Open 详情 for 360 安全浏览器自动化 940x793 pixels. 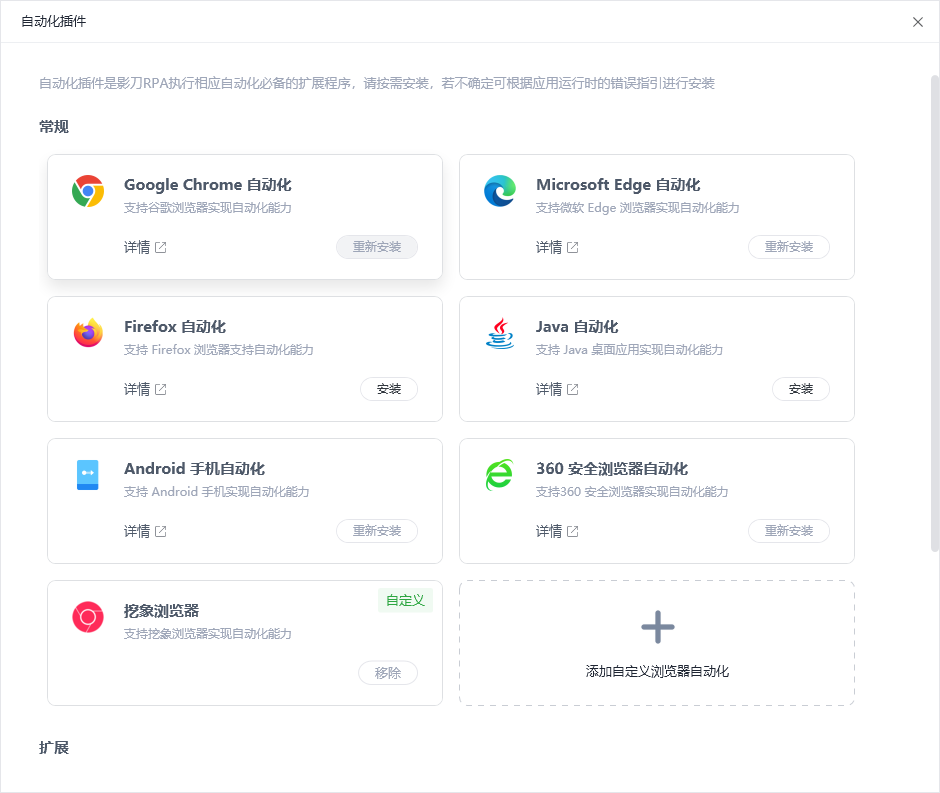(549, 532)
